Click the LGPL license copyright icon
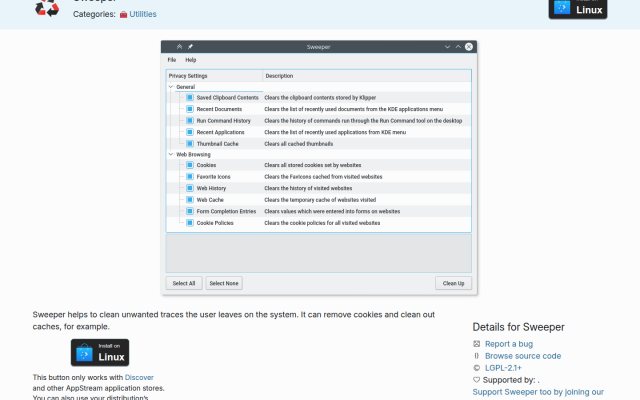This screenshot has width=640, height=400. 476,368
